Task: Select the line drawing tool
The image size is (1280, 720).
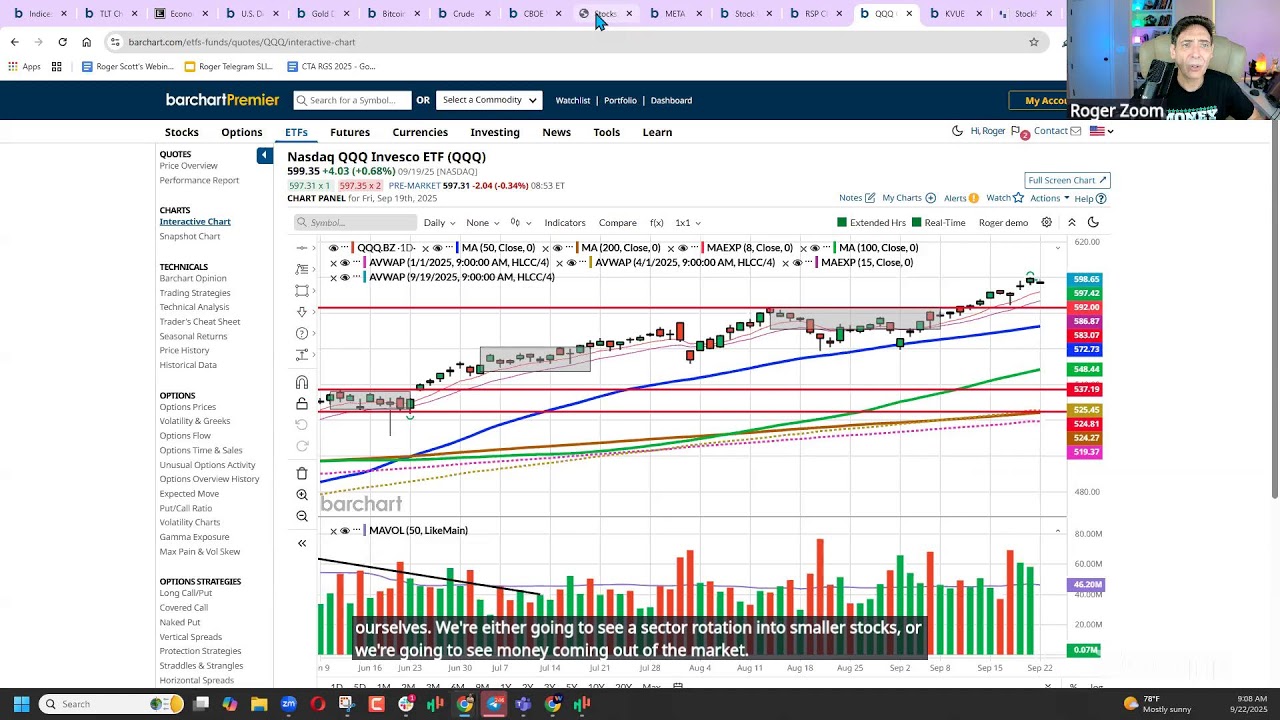Action: pos(302,247)
